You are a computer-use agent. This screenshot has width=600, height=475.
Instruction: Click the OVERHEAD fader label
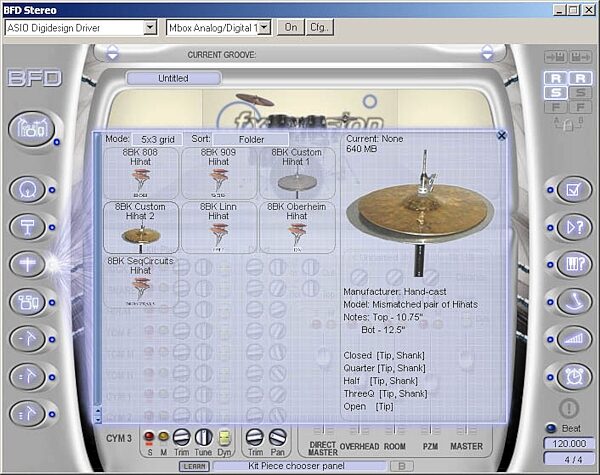pos(359,446)
